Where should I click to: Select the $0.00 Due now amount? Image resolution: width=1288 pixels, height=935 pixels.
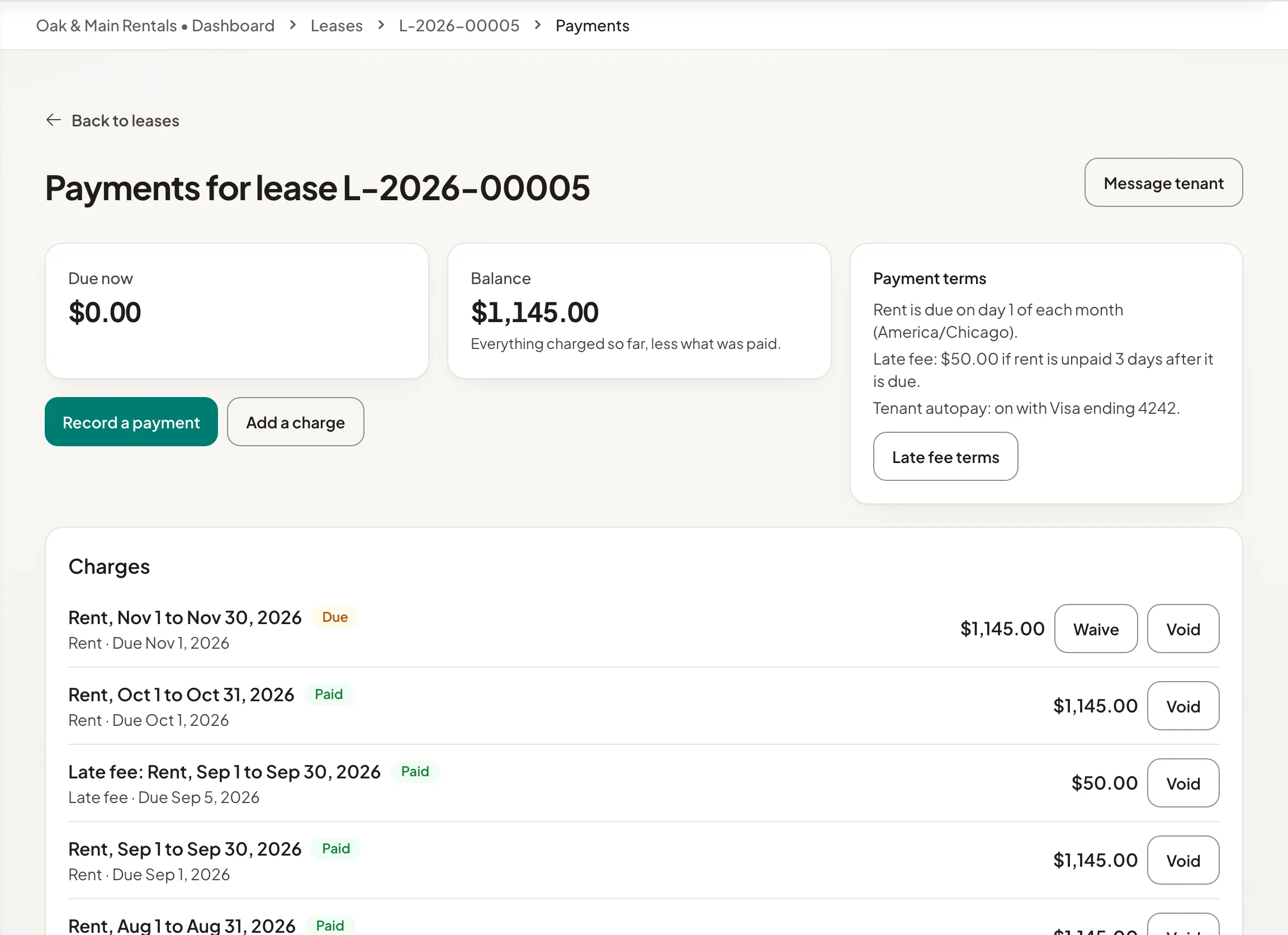click(105, 313)
